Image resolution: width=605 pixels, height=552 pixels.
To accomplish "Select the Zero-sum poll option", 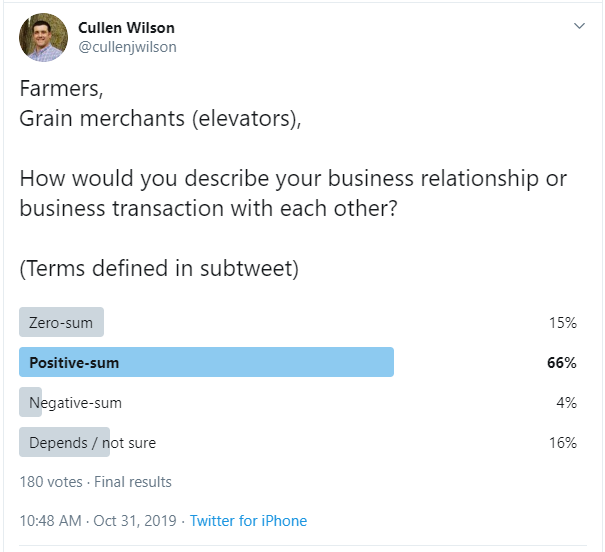I will (61, 323).
